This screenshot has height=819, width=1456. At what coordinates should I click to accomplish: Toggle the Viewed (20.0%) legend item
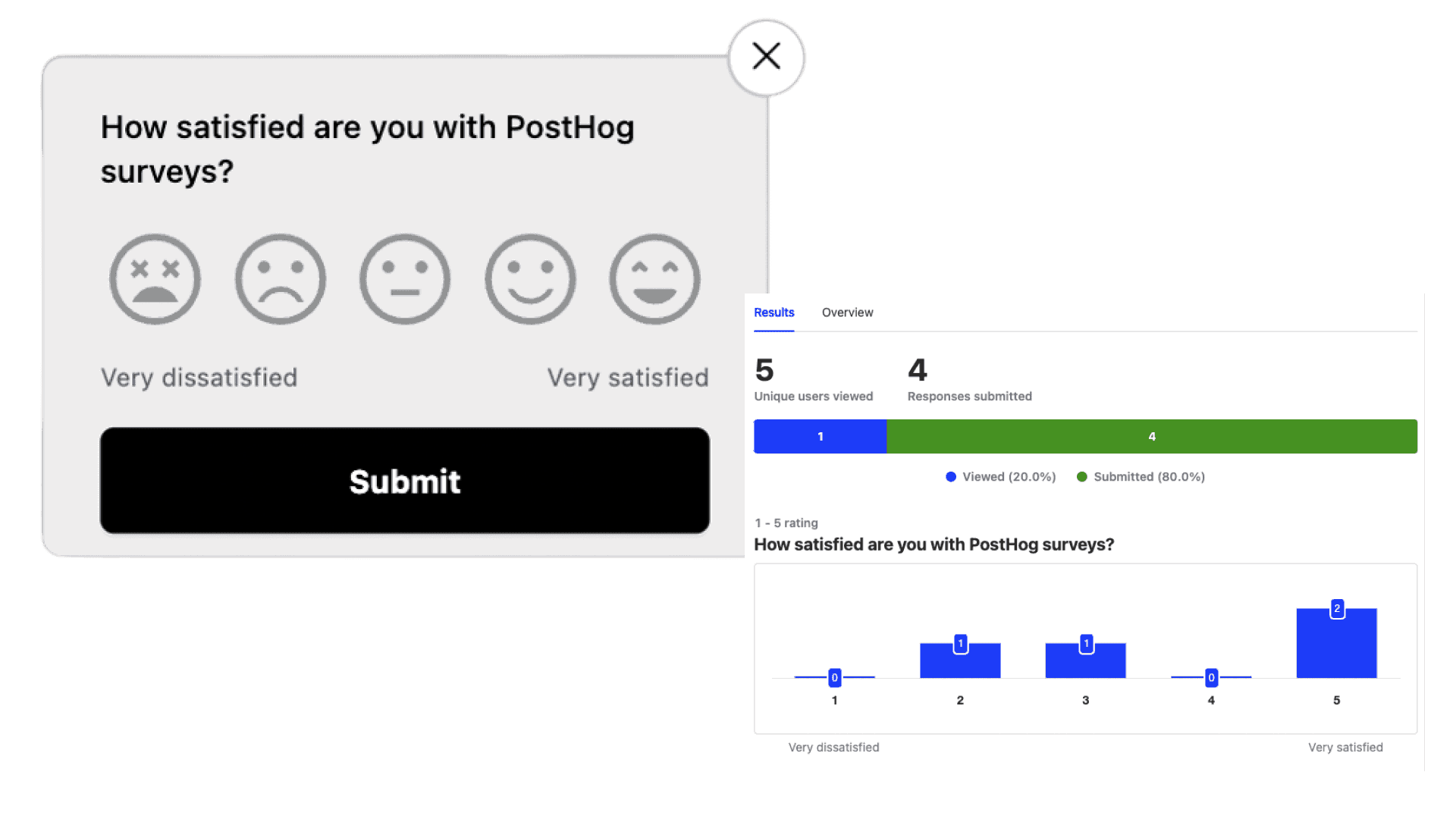coord(1009,477)
